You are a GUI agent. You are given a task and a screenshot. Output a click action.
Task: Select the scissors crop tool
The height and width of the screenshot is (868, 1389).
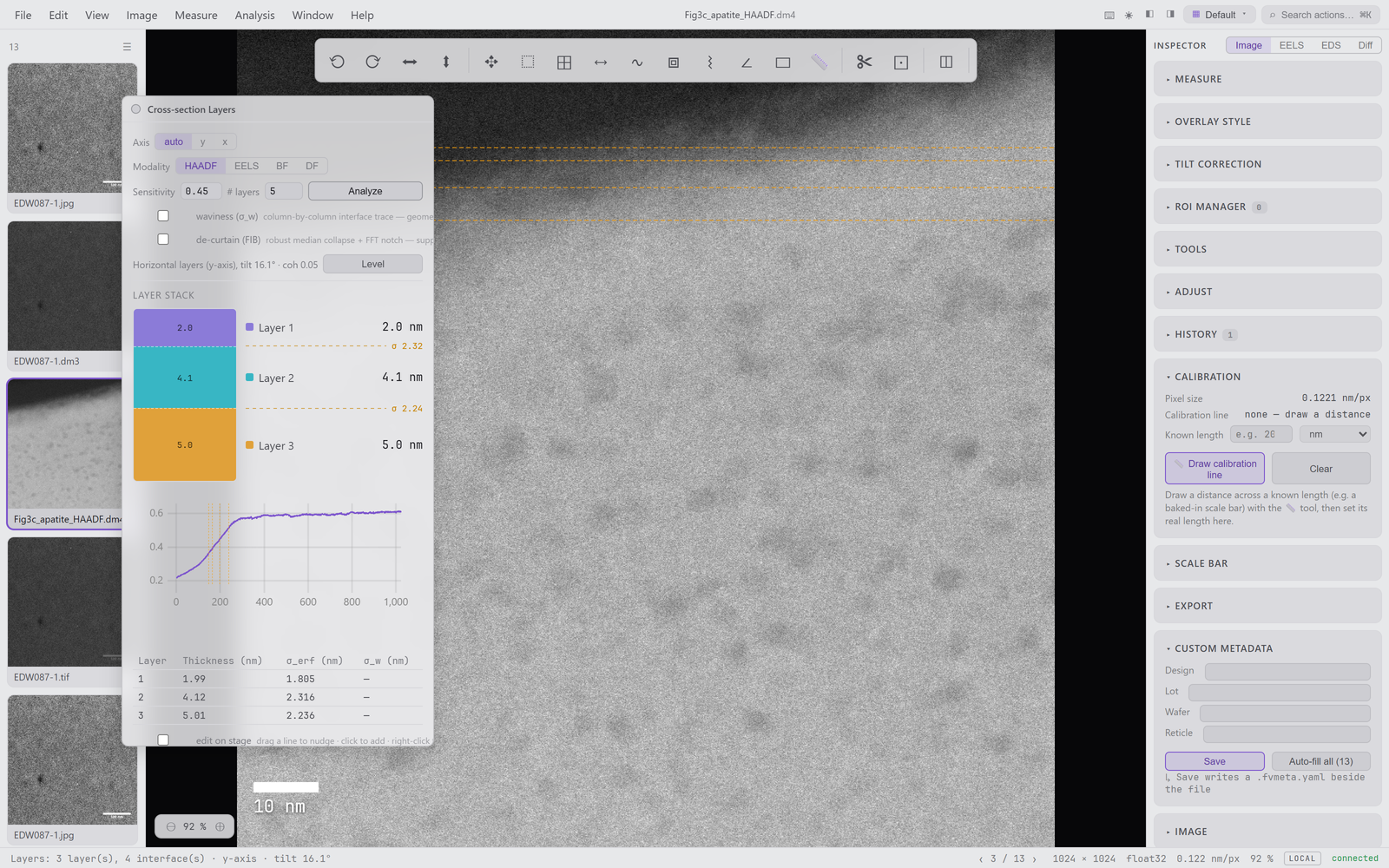(x=865, y=62)
